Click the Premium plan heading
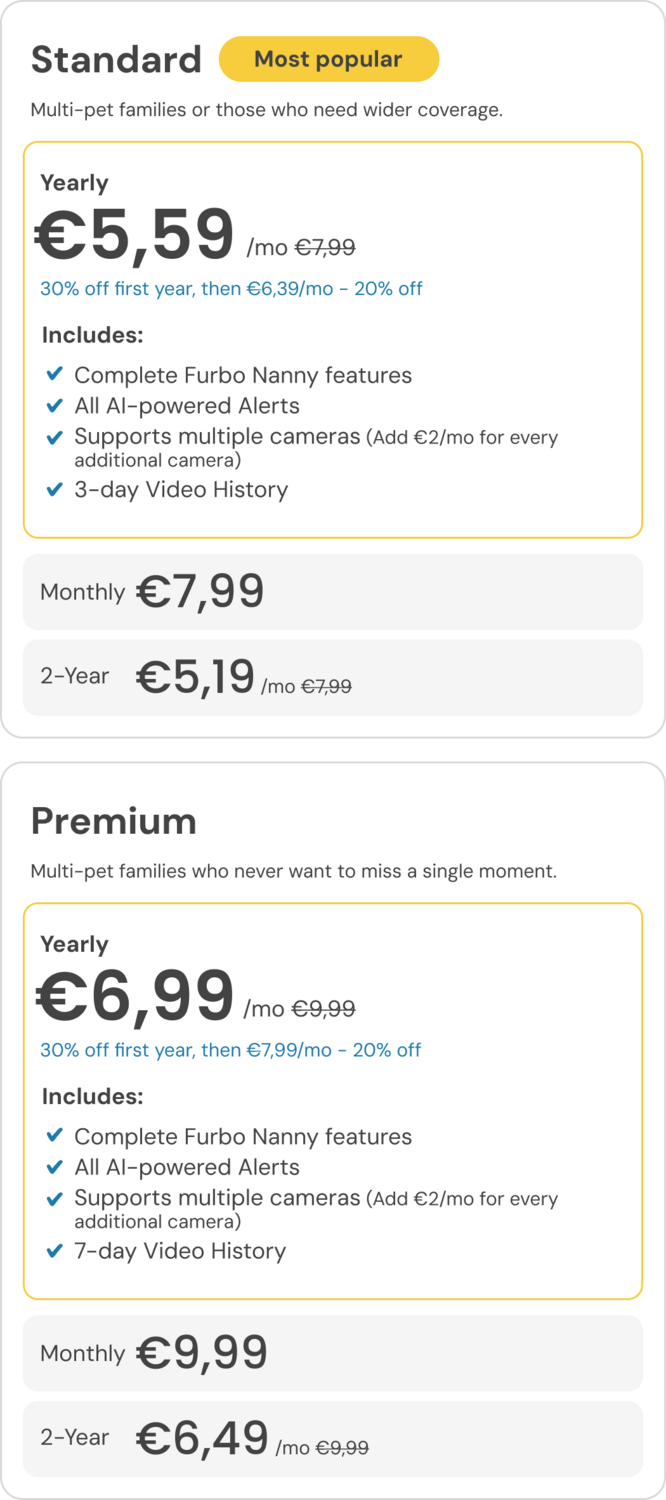 [x=114, y=821]
